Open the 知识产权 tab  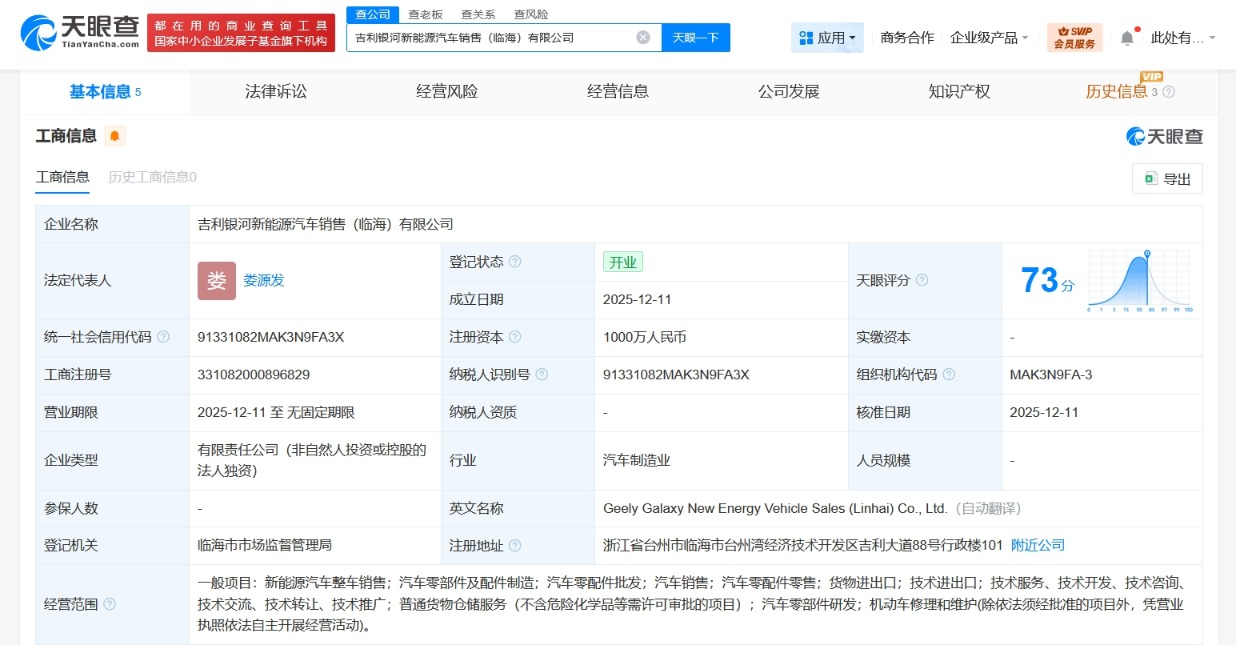point(959,92)
